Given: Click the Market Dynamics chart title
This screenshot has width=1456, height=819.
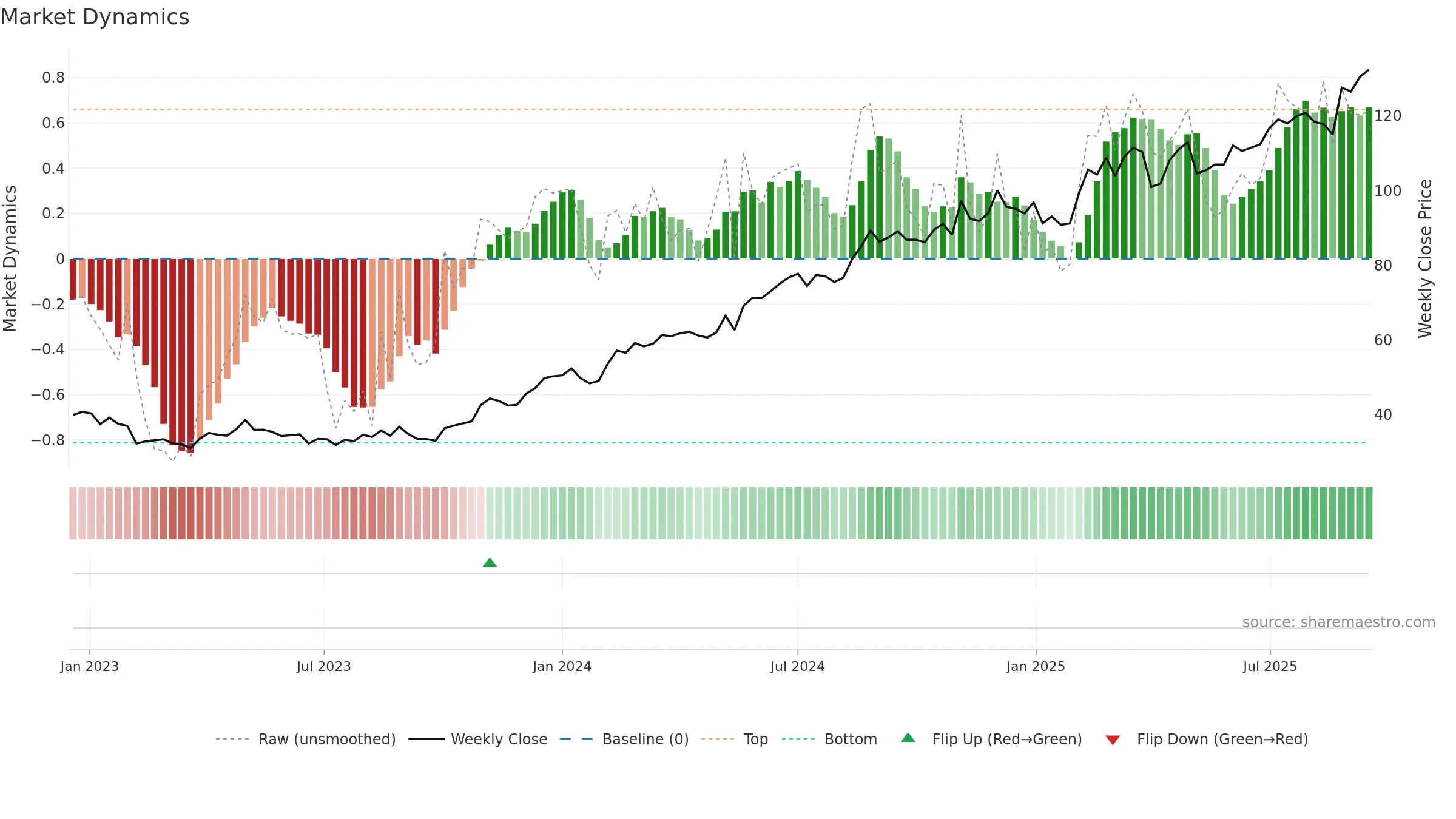Looking at the screenshot, I should 95,17.
